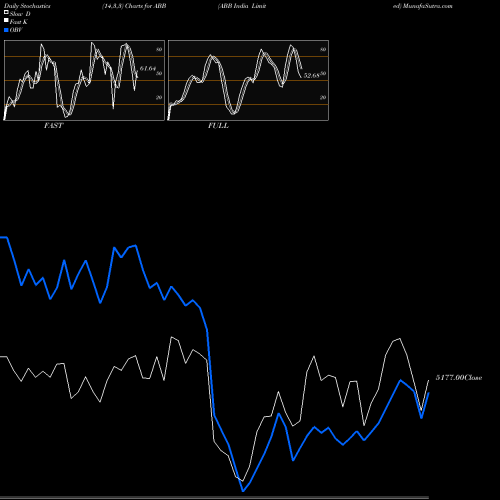Click the 61.64 value on FAST chart
The height and width of the screenshot is (500, 500).
[148, 68]
